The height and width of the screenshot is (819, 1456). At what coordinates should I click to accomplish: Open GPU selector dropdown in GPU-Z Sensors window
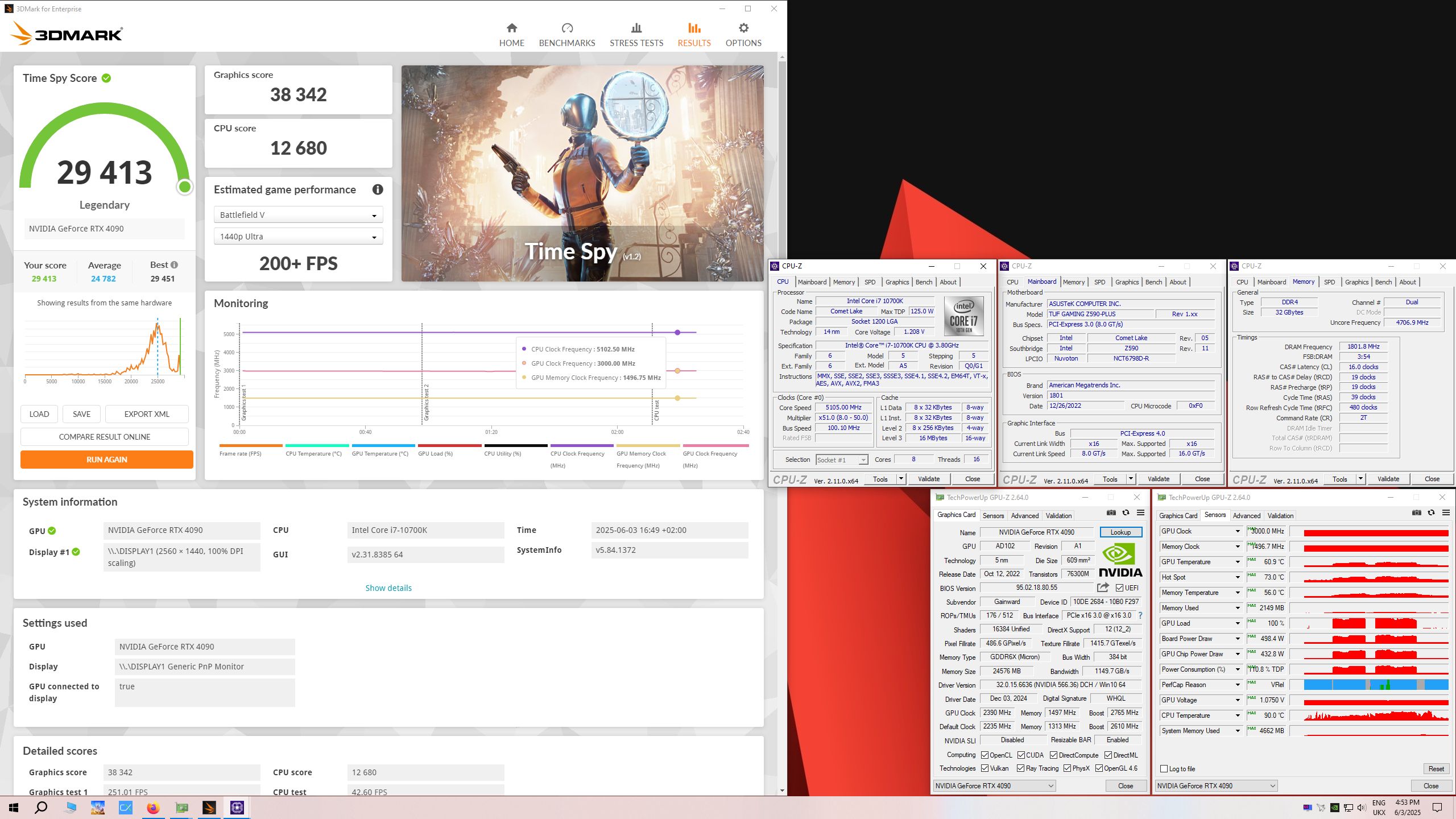coord(1216,786)
